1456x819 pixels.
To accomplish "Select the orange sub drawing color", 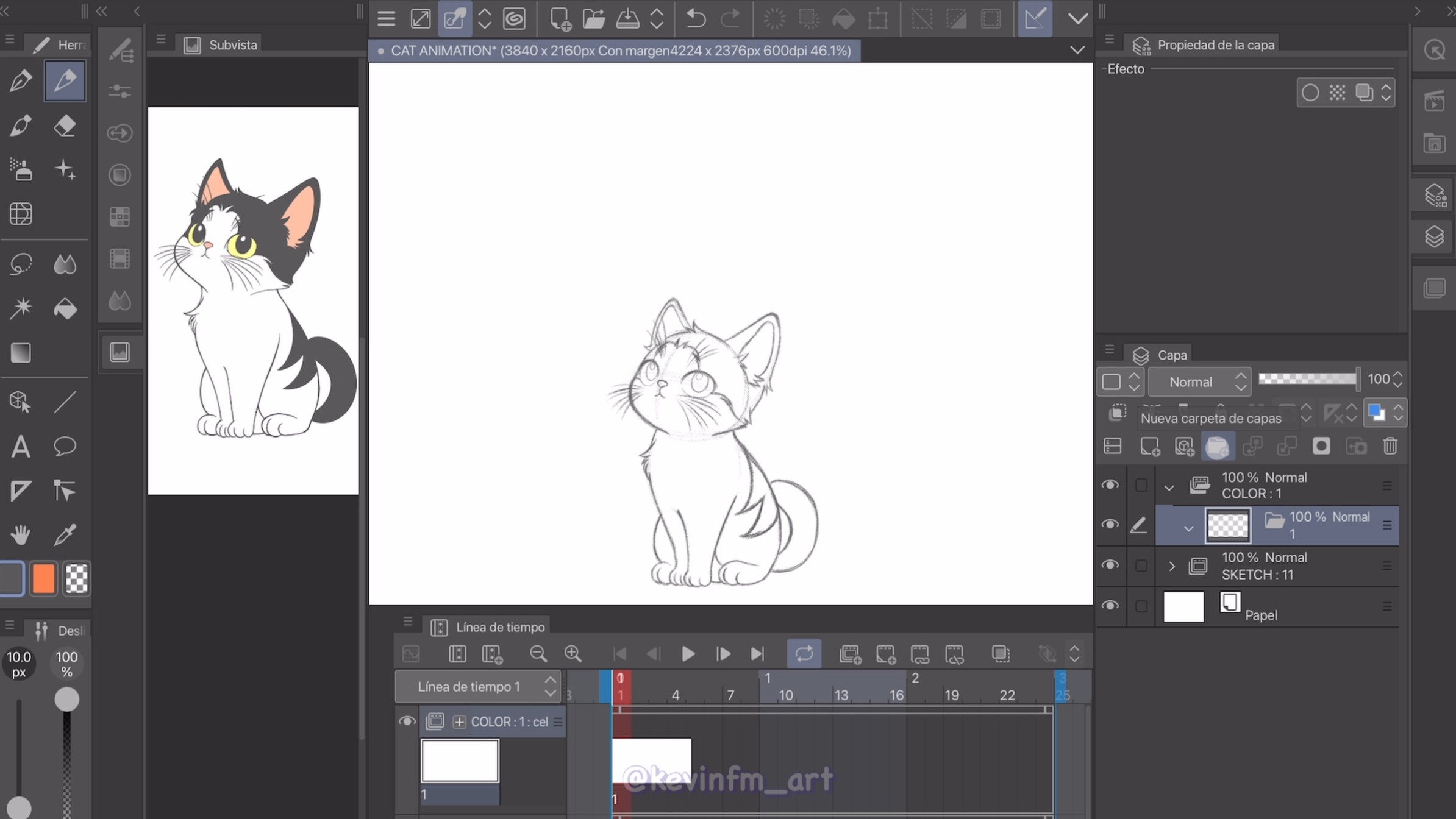I will point(43,578).
